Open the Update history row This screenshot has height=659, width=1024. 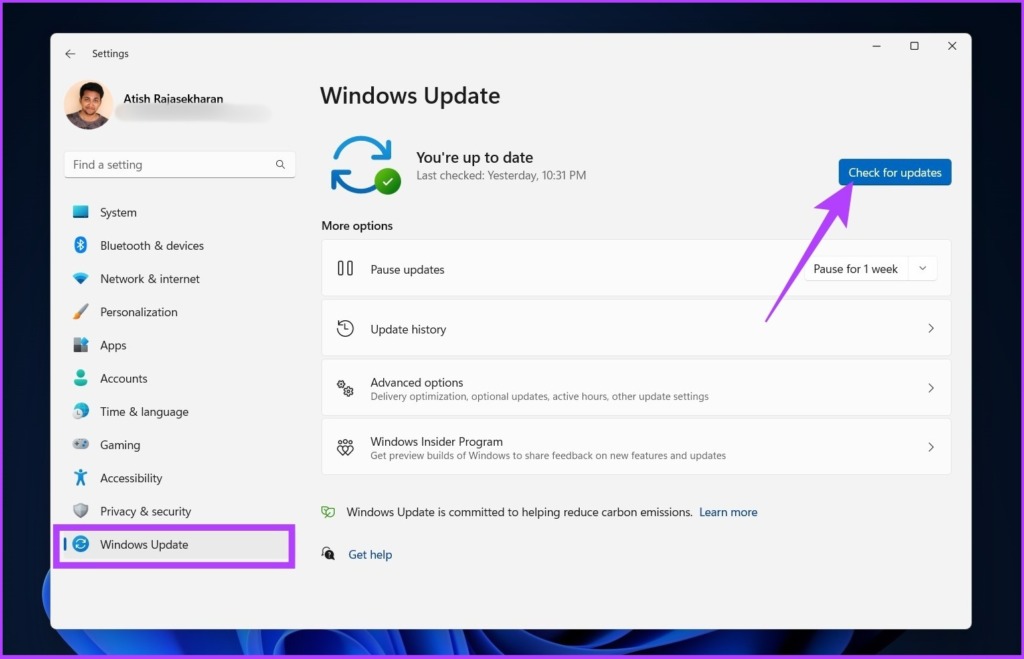pos(636,329)
